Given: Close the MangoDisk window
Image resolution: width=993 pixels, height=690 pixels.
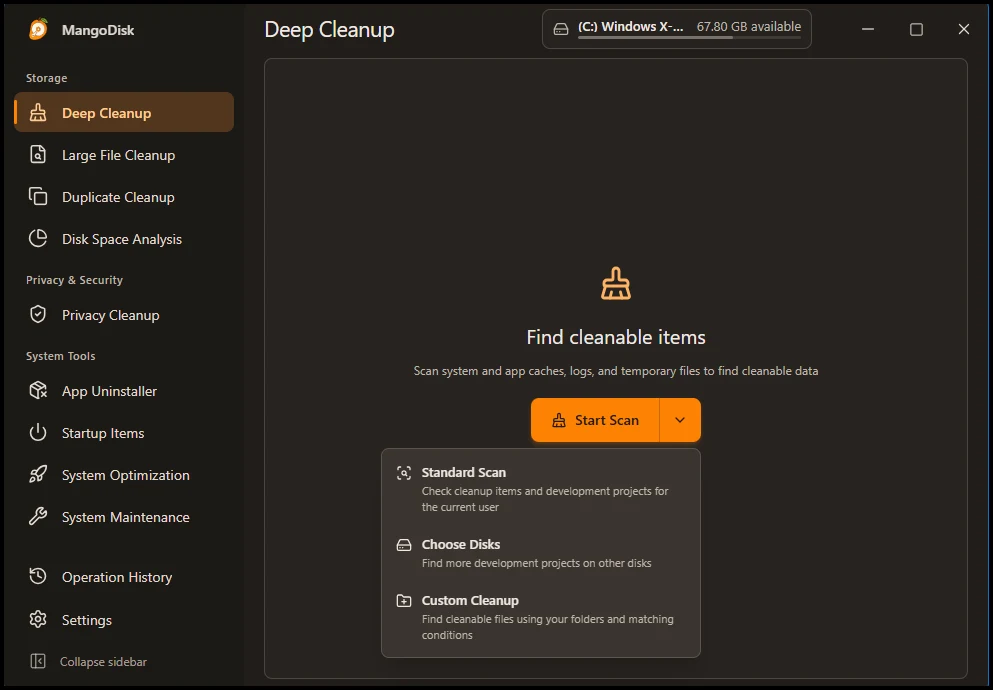Looking at the screenshot, I should pos(963,29).
